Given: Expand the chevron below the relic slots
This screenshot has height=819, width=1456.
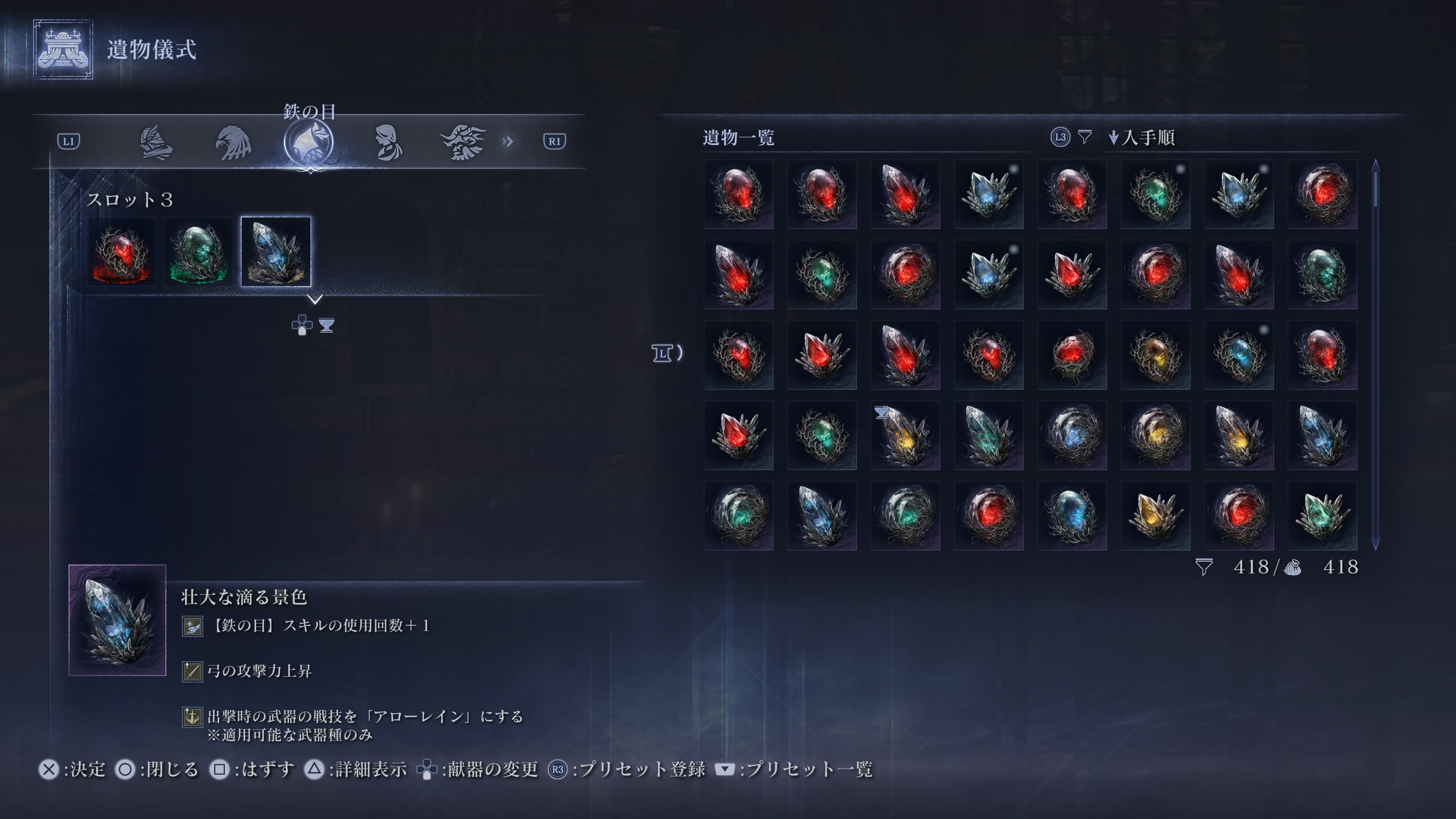Looking at the screenshot, I should point(315,298).
